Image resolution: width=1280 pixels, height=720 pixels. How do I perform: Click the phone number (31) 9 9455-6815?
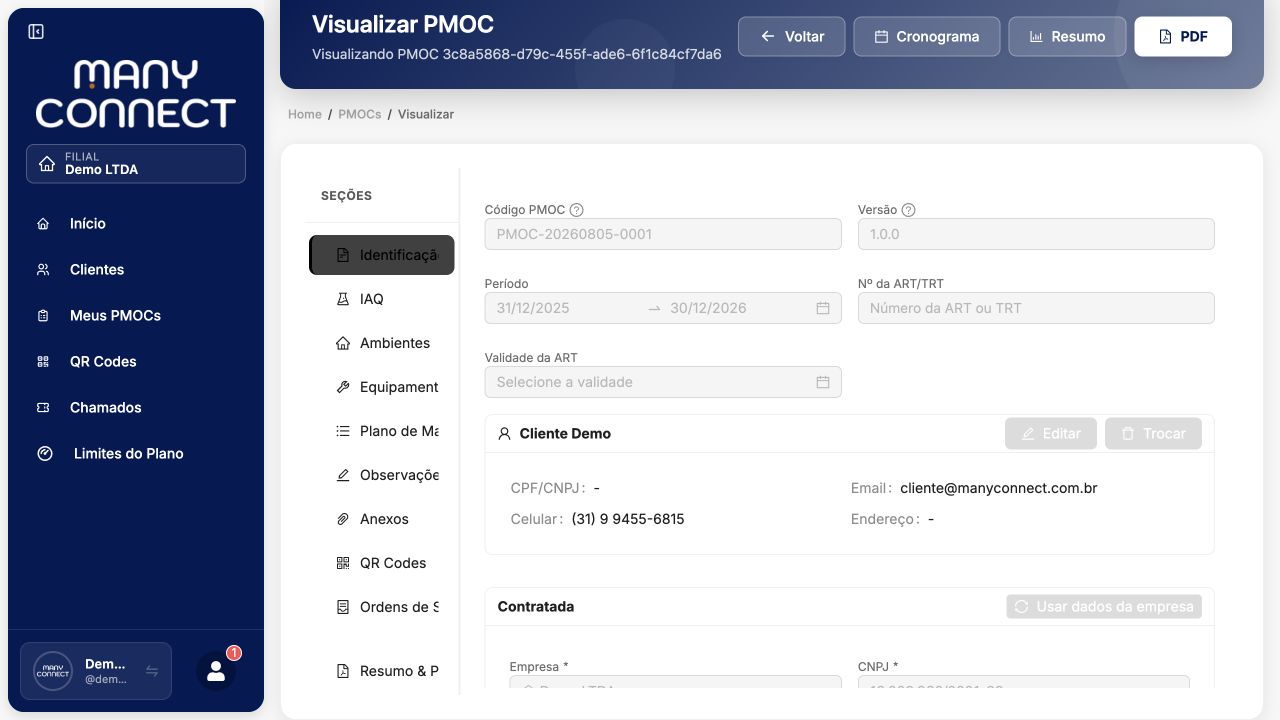[628, 519]
